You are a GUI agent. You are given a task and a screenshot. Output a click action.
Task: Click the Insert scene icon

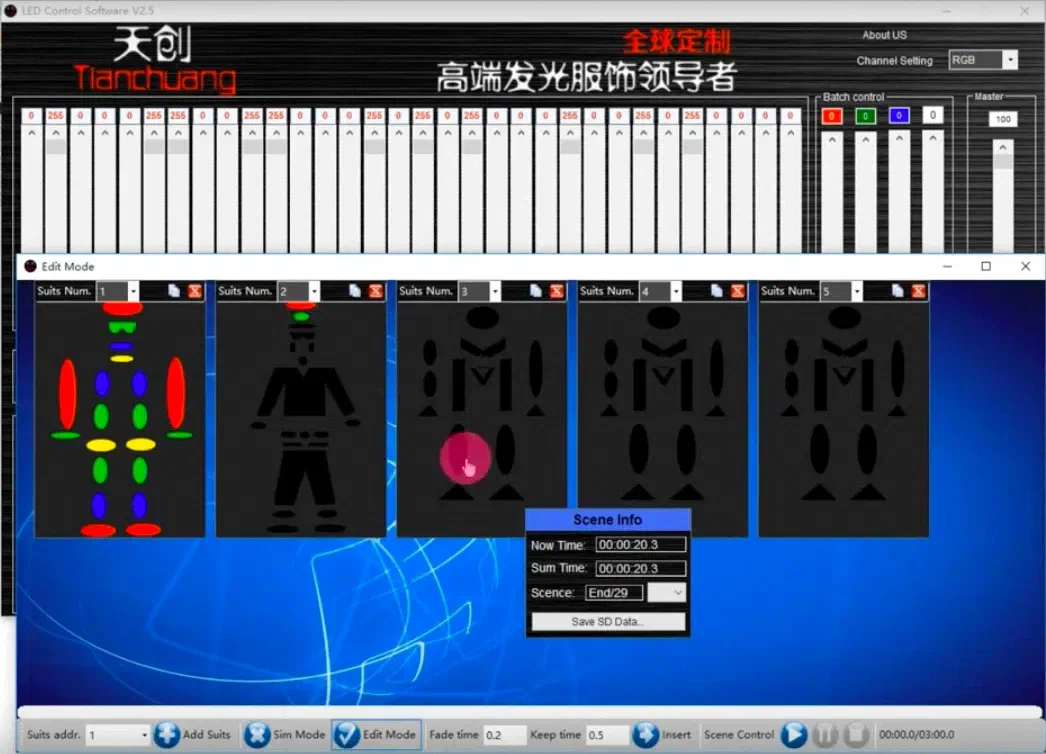click(x=645, y=735)
